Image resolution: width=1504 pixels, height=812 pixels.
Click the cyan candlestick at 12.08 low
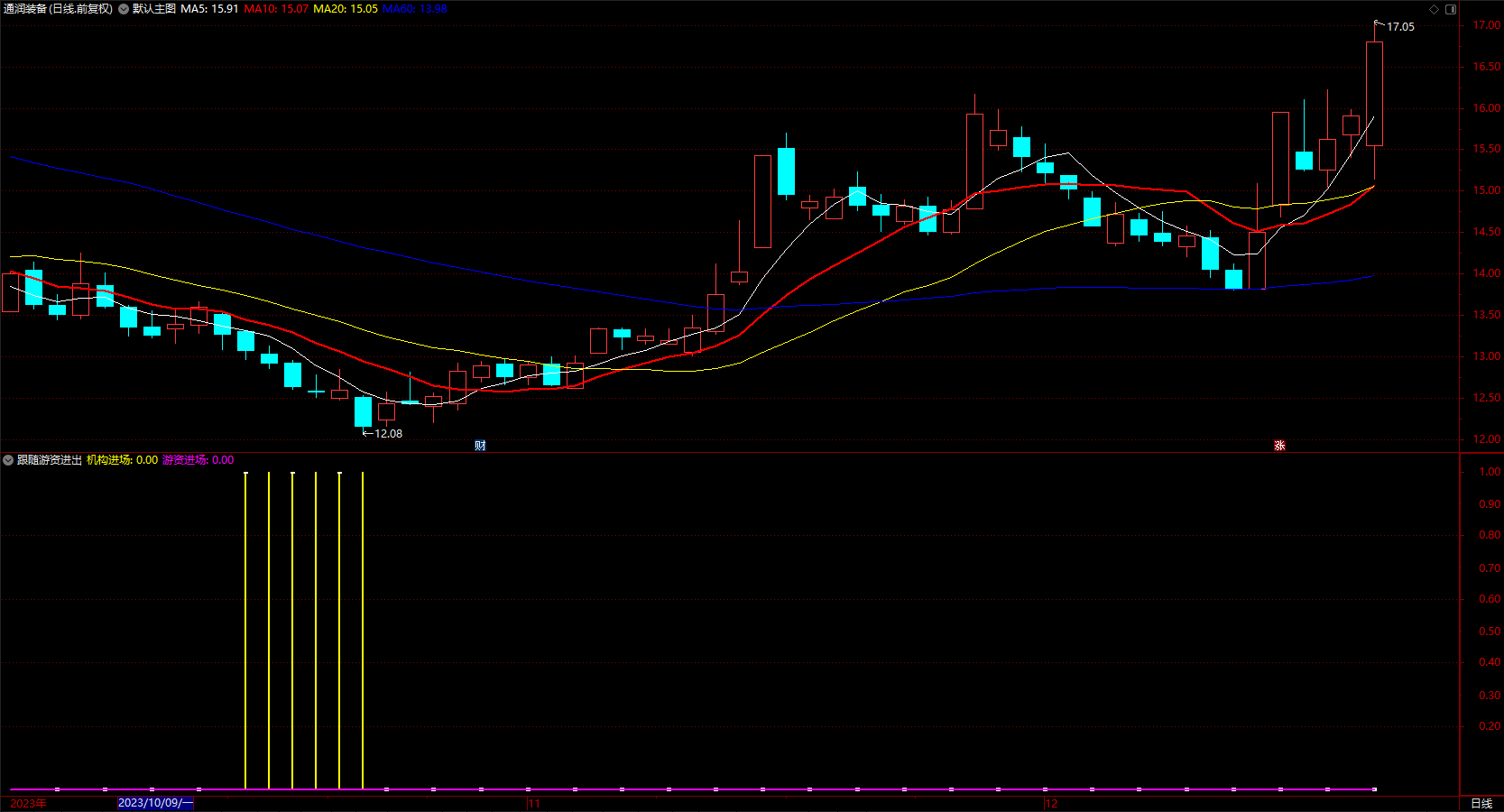pyautogui.click(x=363, y=411)
